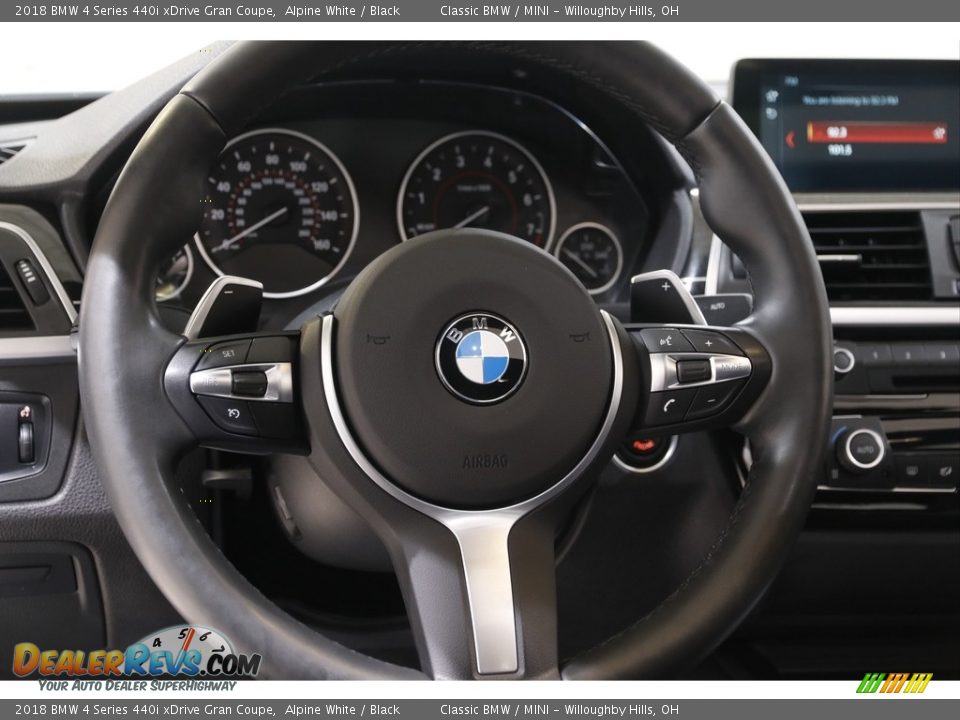
Task: Select radio preset button 2
Action: coord(907,354)
